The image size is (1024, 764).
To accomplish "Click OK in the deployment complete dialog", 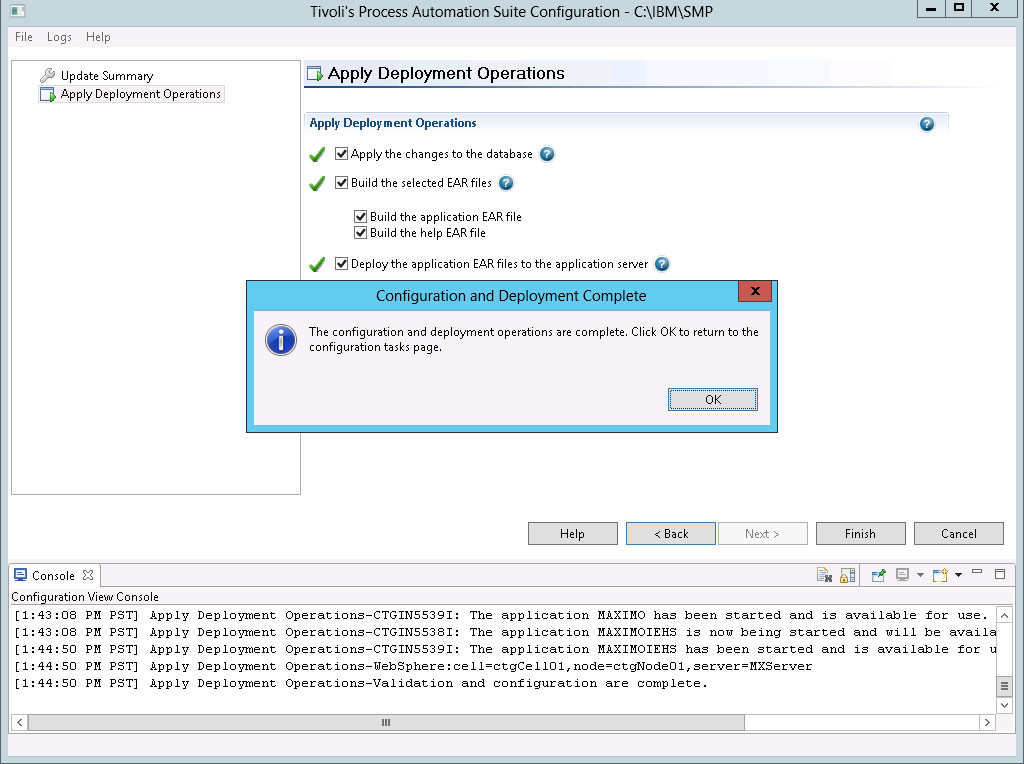I will tap(712, 400).
